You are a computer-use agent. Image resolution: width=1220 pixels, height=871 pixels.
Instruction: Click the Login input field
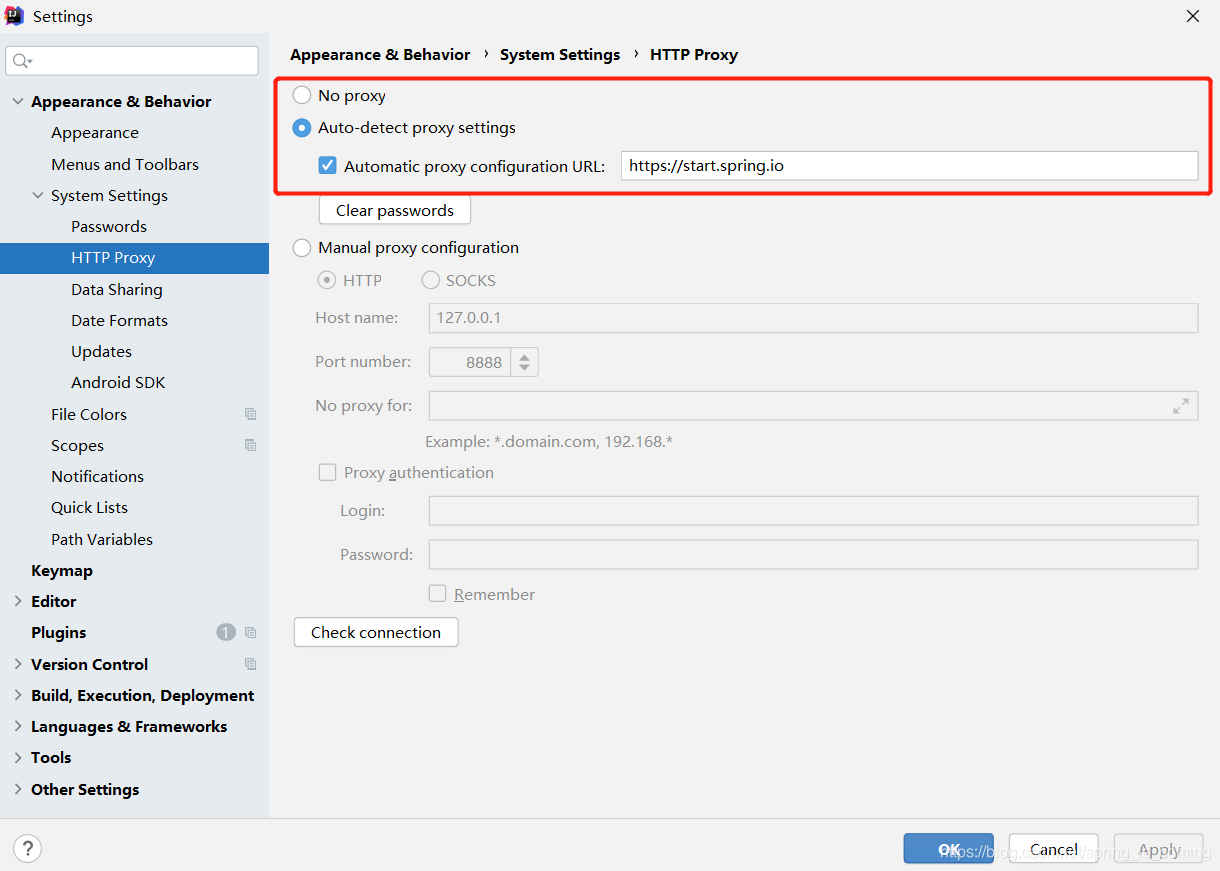(x=813, y=510)
